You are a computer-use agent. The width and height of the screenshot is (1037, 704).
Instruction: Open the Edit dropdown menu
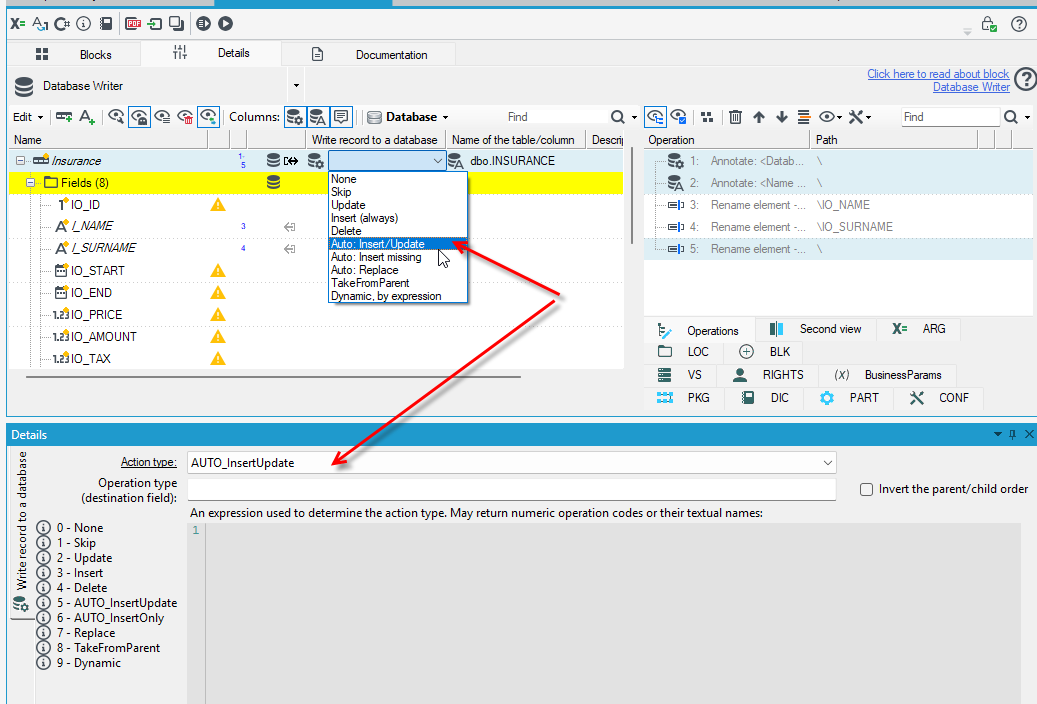(28, 117)
